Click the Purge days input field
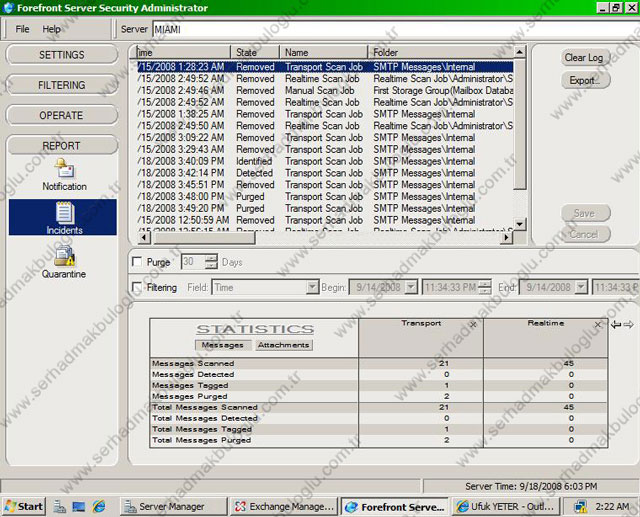This screenshot has height=517, width=640. pos(193,262)
